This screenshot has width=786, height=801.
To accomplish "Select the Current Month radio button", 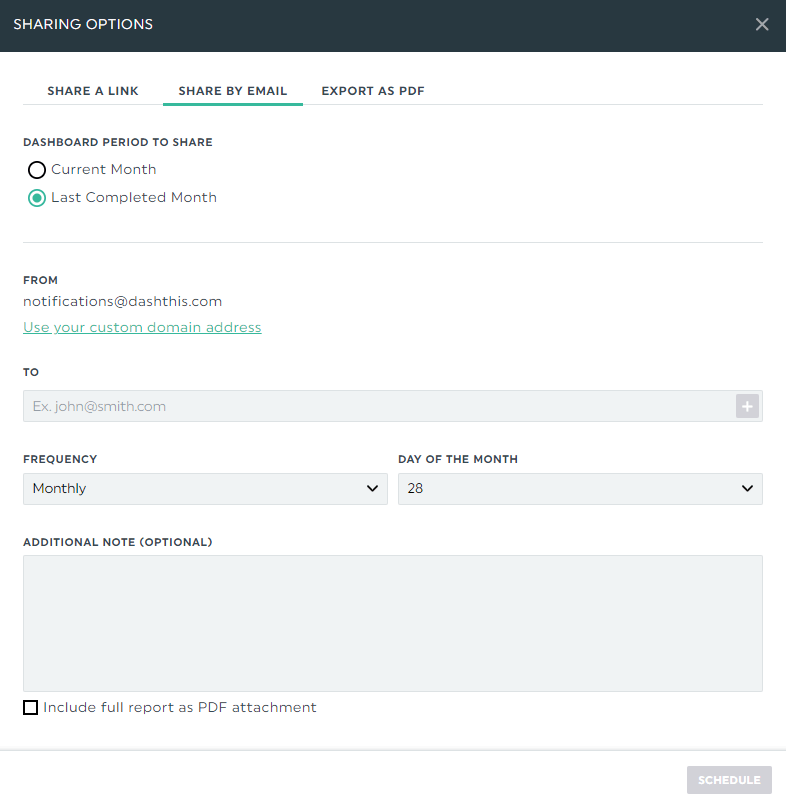I will [37, 170].
